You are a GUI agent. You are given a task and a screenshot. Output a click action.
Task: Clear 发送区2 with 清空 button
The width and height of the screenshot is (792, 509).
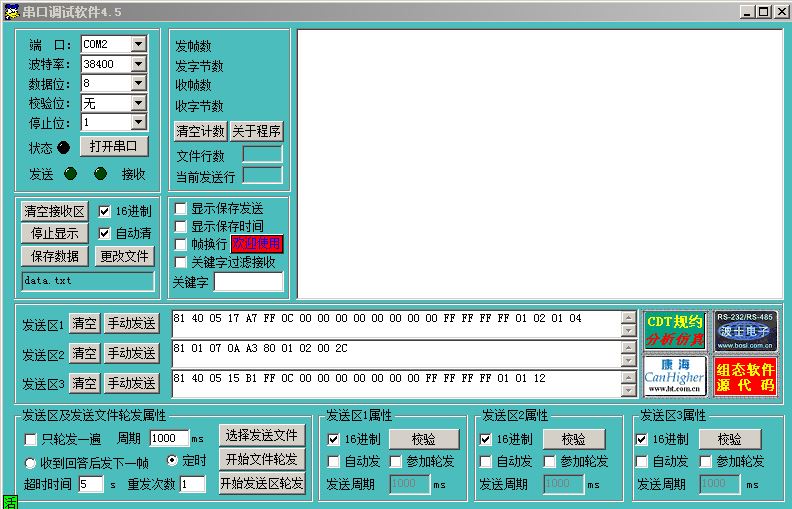[x=84, y=353]
